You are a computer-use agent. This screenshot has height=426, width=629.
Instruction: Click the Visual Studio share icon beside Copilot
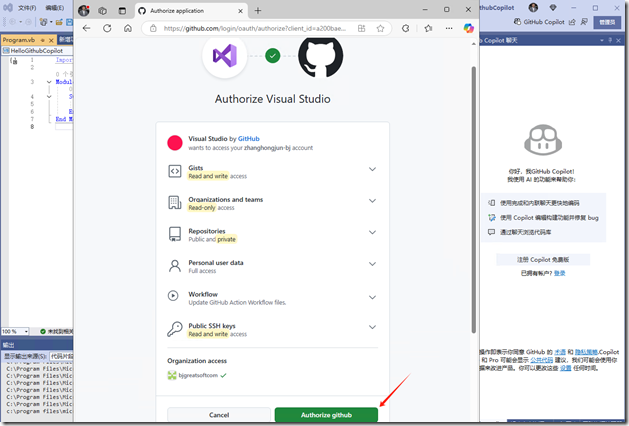click(x=572, y=22)
